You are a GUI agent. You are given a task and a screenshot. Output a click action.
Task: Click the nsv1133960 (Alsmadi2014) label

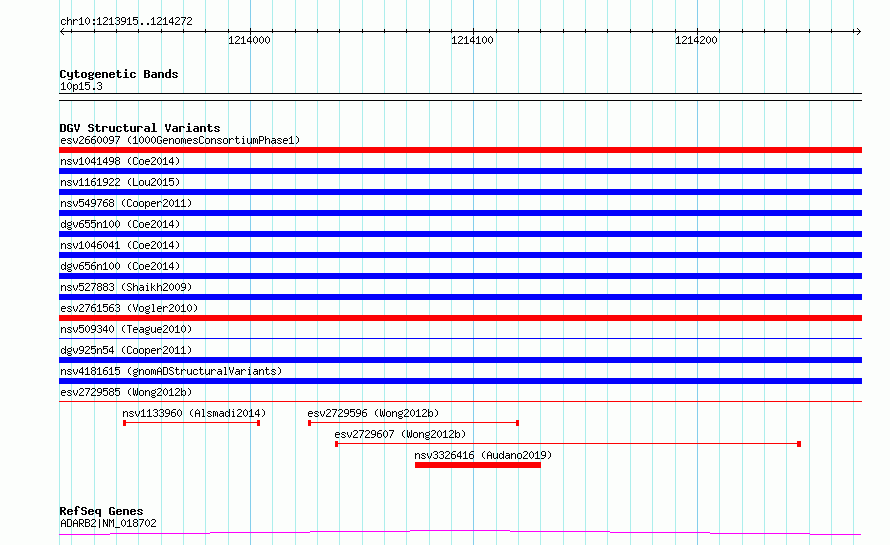[x=194, y=413]
